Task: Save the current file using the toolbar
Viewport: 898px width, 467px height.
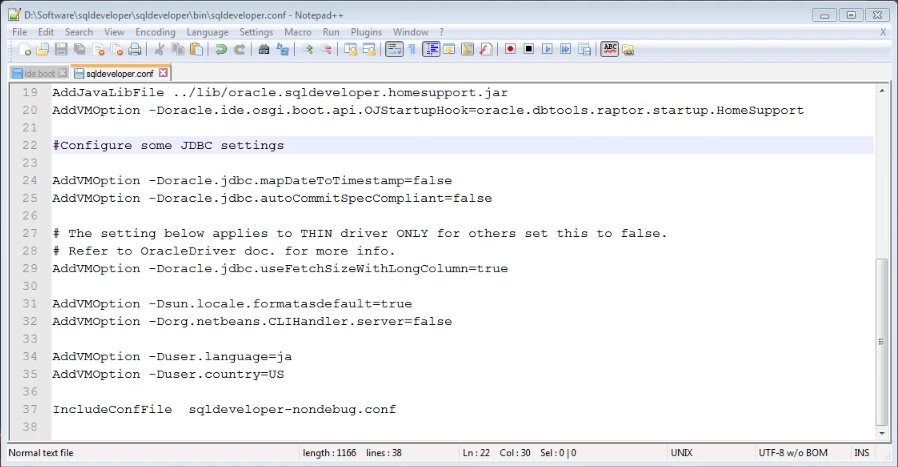Action: 61,50
